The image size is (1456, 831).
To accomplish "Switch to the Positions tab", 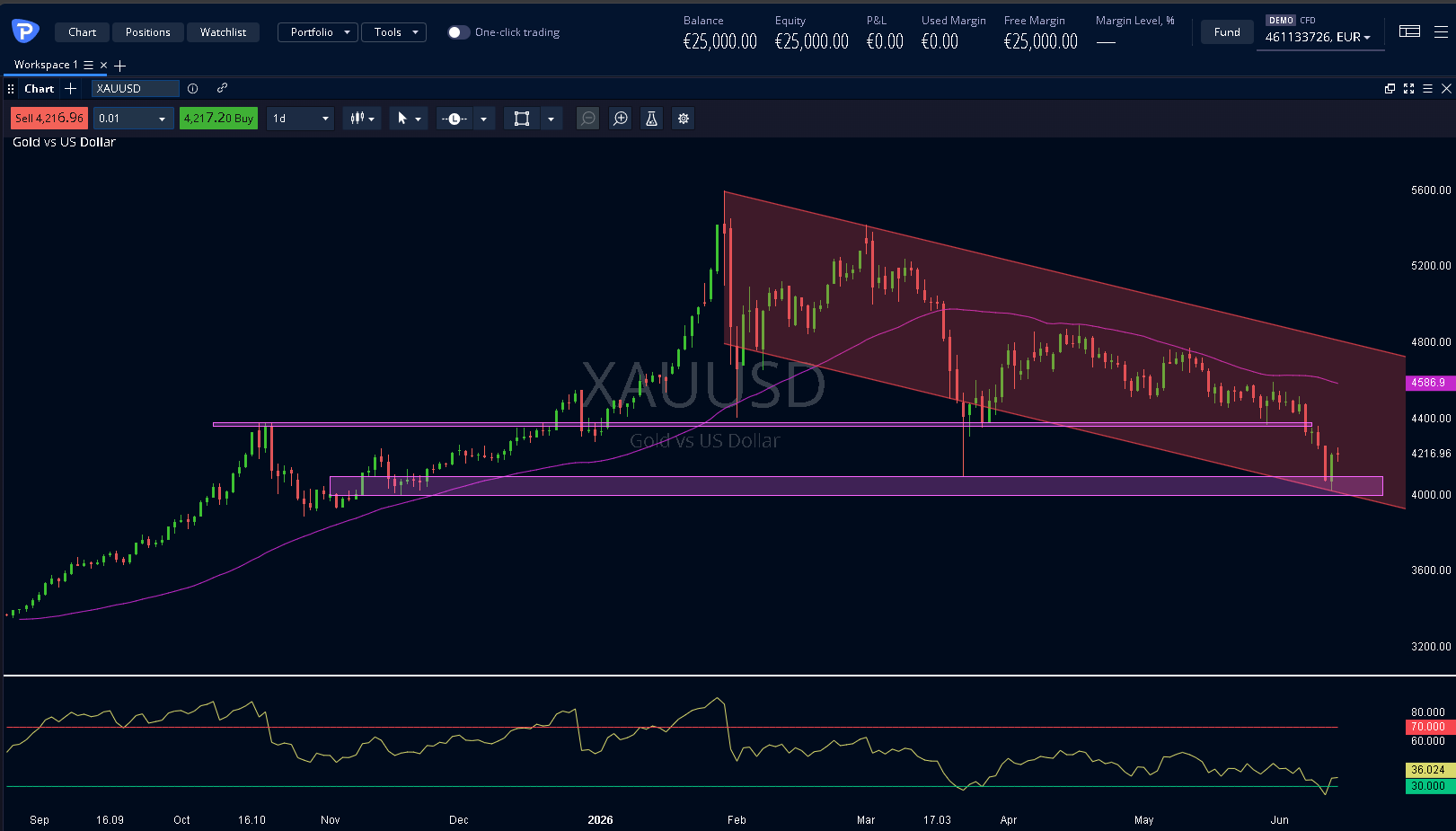I will 148,32.
